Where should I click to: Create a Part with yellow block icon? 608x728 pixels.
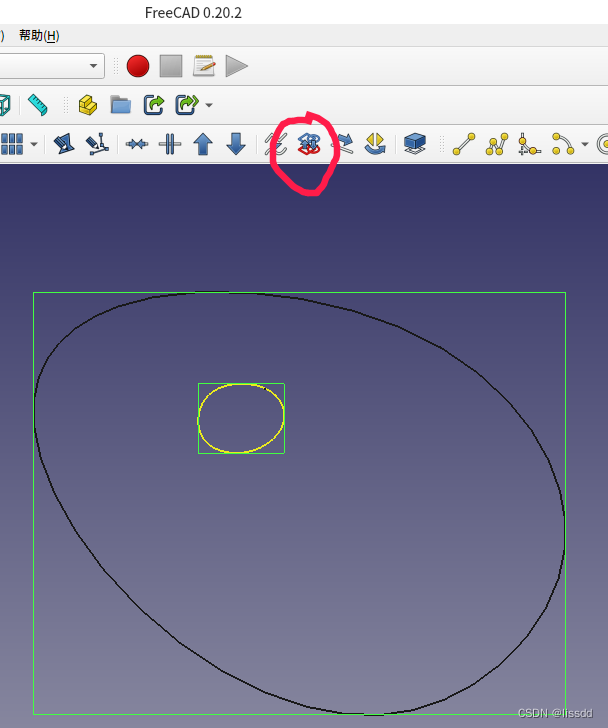(x=88, y=105)
